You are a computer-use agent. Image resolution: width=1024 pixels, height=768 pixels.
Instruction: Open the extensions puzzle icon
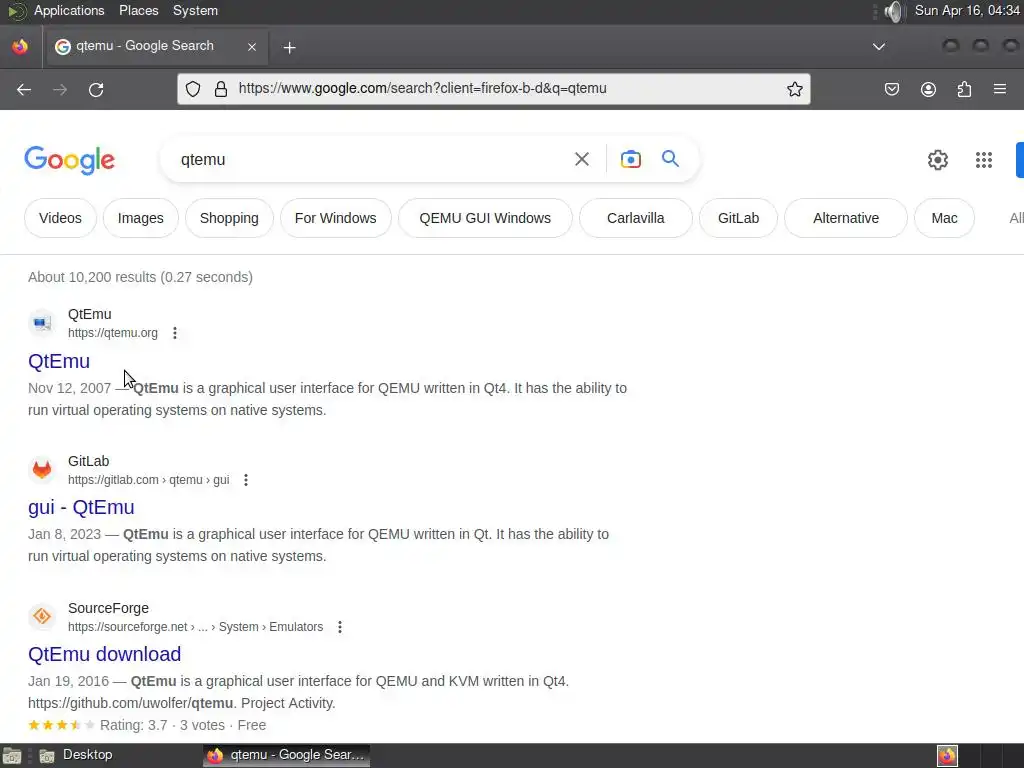click(964, 89)
